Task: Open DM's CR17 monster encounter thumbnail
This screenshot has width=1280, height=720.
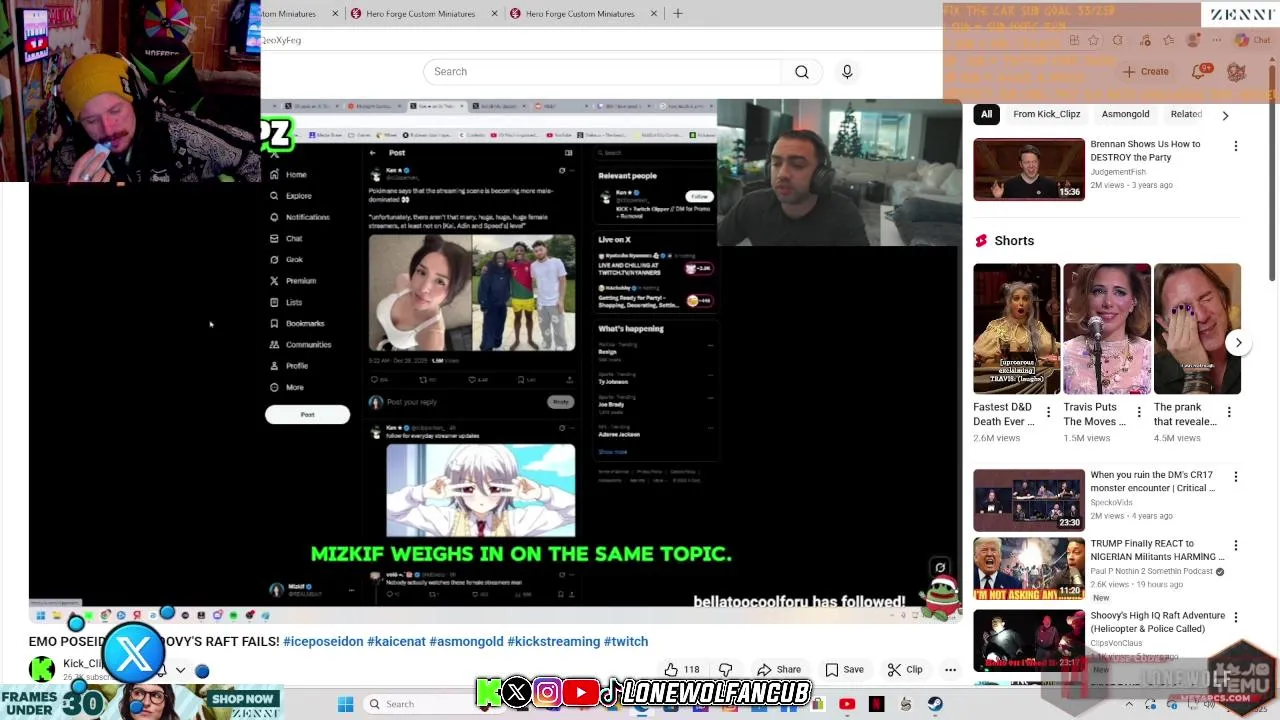Action: pyautogui.click(x=1029, y=500)
